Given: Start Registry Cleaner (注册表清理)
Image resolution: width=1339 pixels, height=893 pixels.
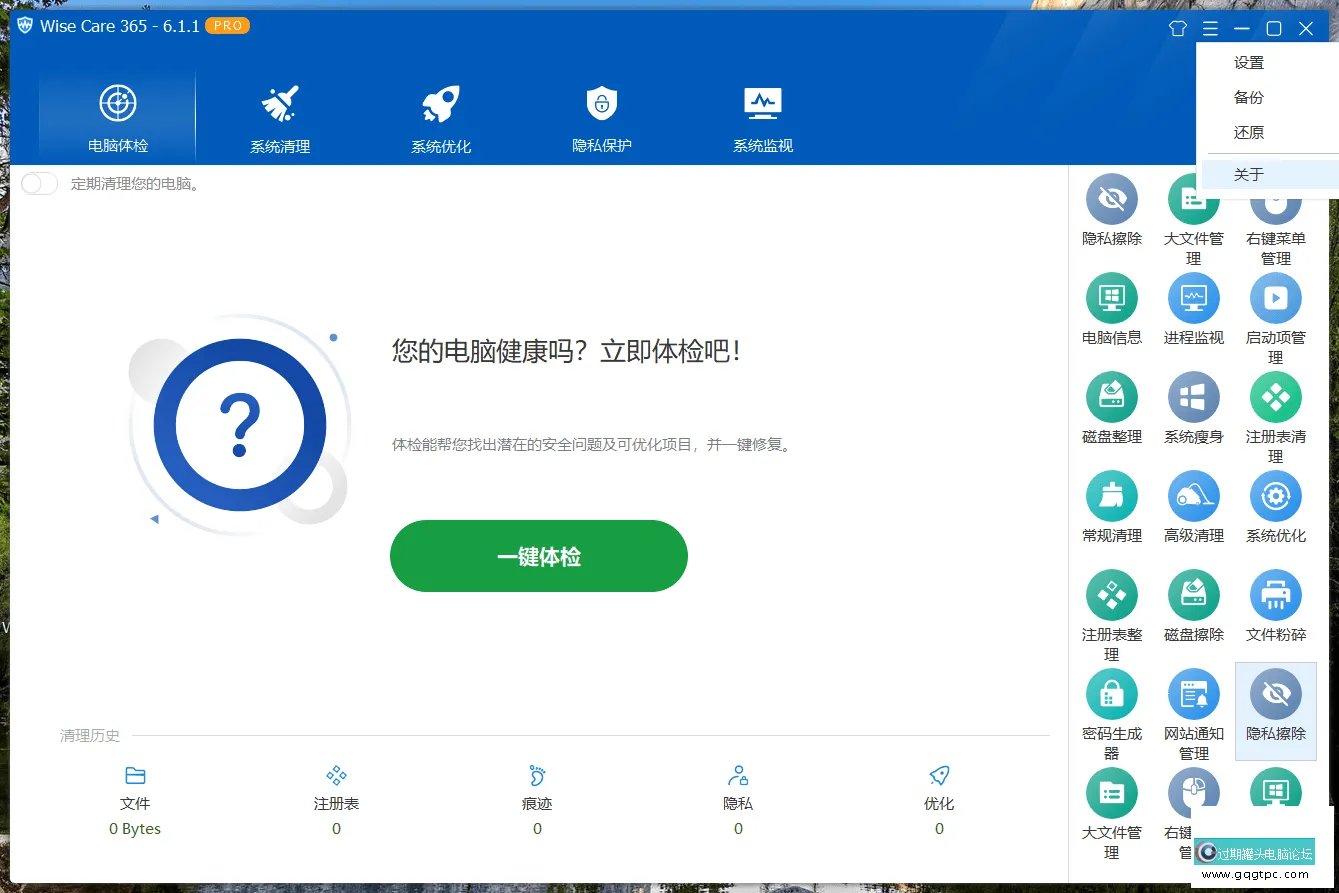Looking at the screenshot, I should pos(1276,397).
